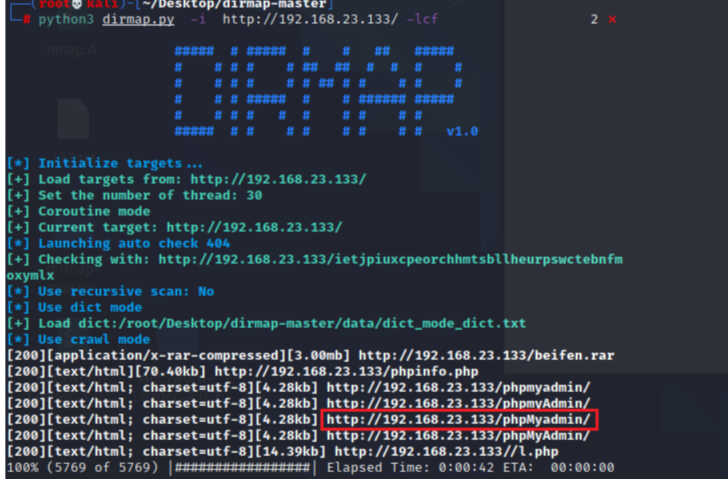Click URL in 'Current target' line
Viewport: 728px width, 479px height.
[x=254, y=227]
